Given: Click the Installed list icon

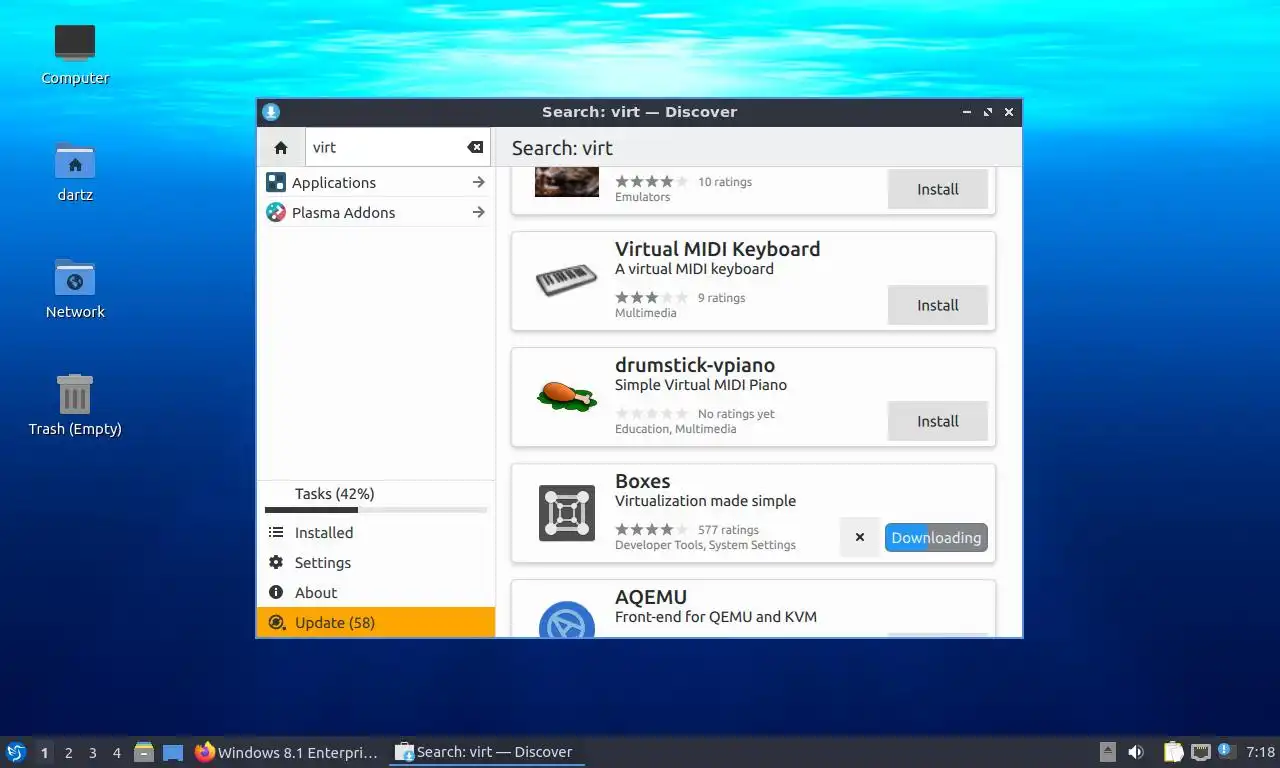Looking at the screenshot, I should 276,533.
